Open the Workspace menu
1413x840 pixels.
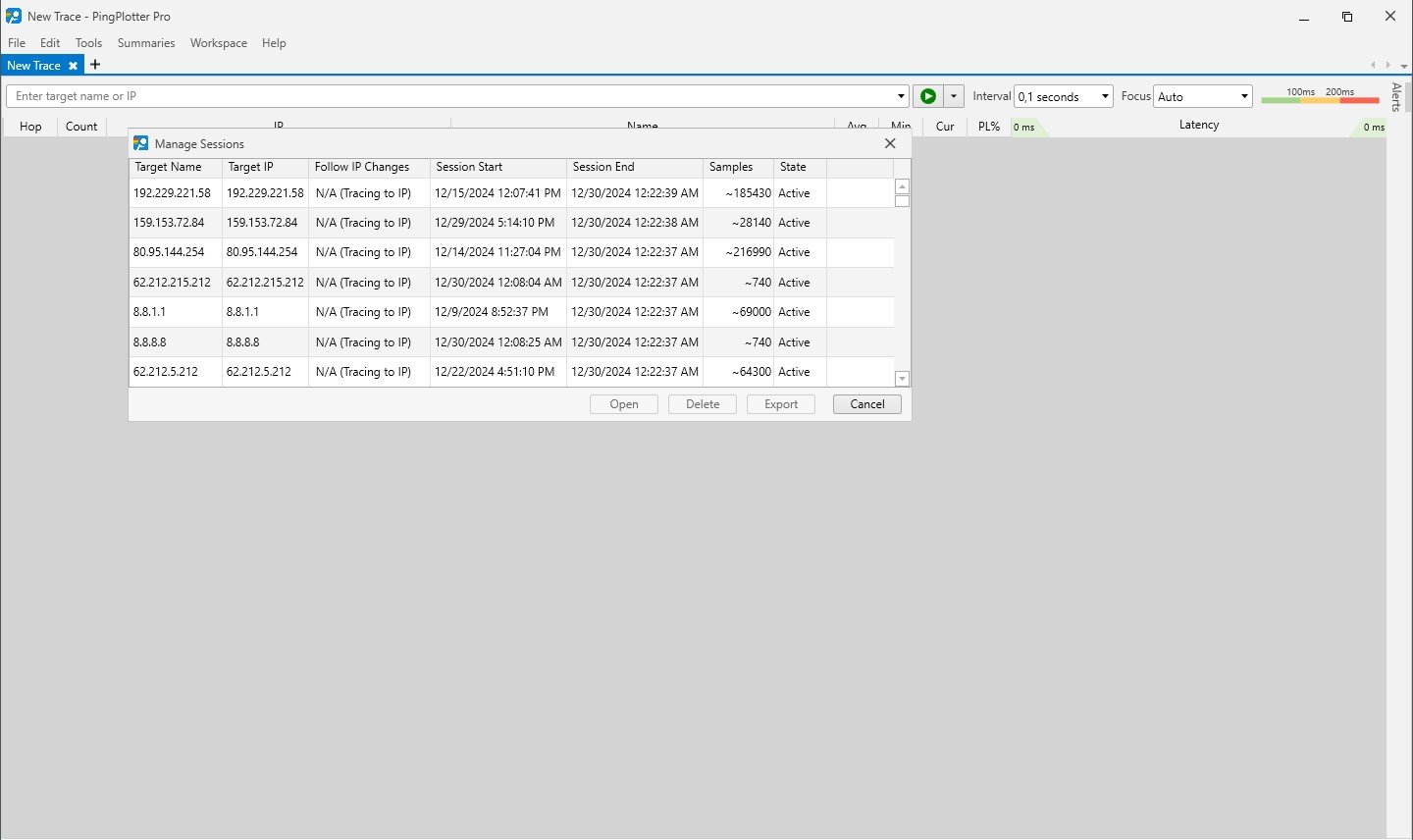point(219,43)
